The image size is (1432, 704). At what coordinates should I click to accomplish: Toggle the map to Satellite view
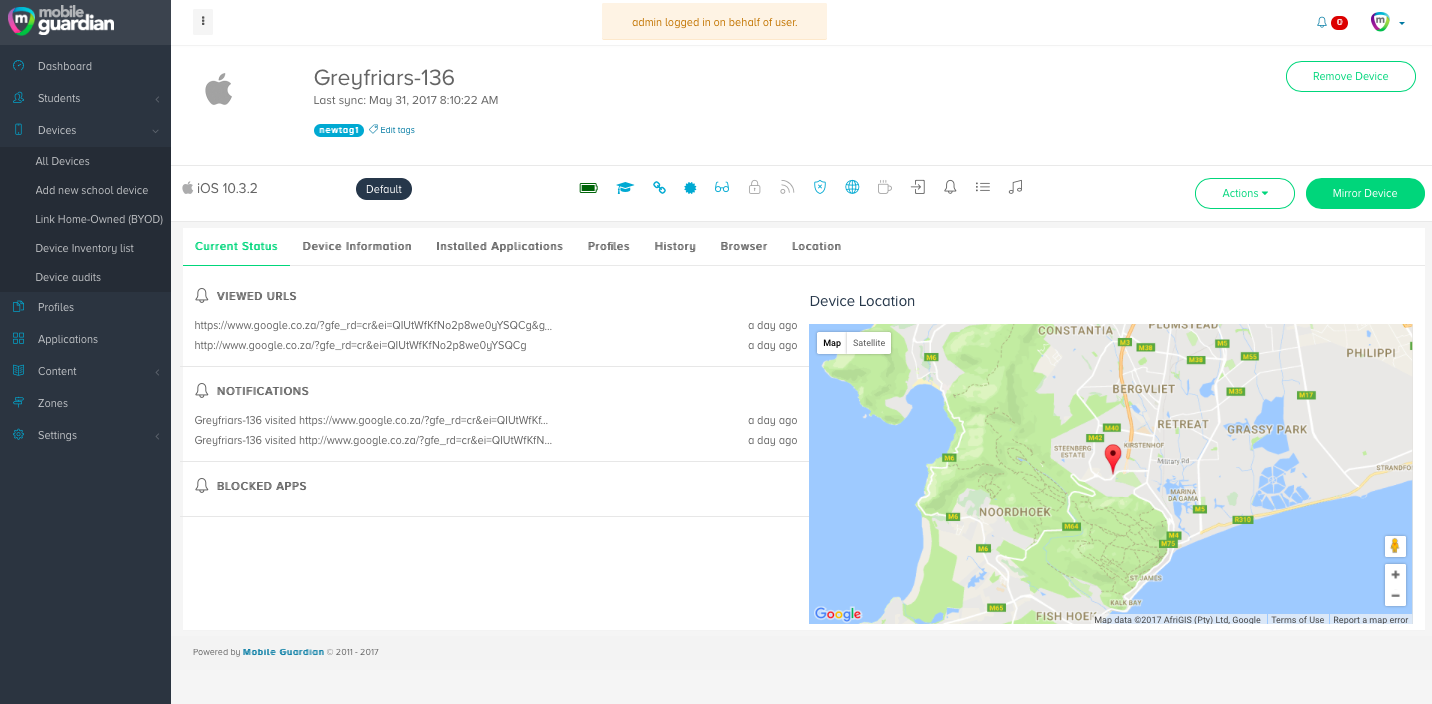(x=868, y=342)
